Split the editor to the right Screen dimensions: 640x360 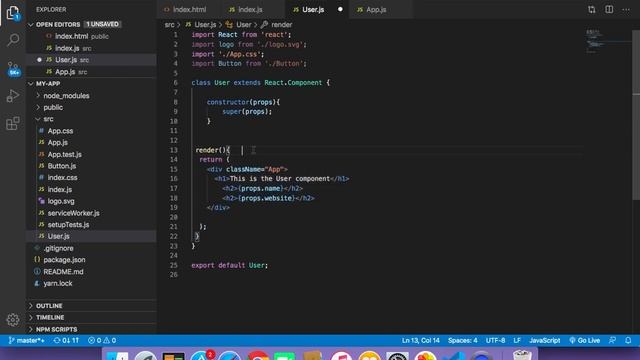coord(609,9)
